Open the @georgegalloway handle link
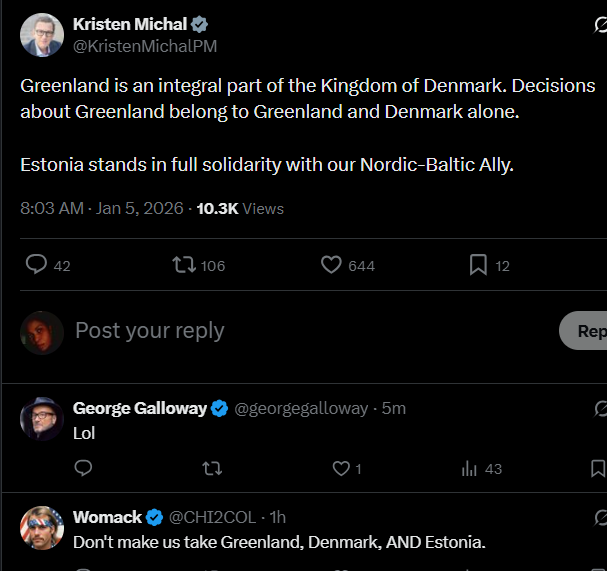This screenshot has height=571, width=607. tap(301, 408)
